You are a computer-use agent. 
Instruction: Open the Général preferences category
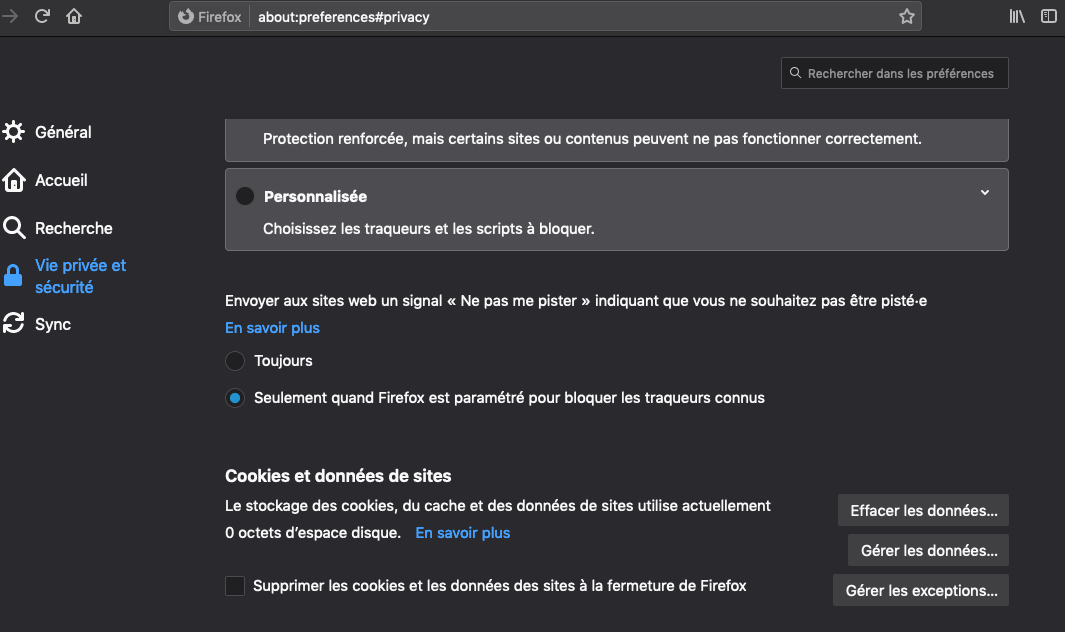63,132
